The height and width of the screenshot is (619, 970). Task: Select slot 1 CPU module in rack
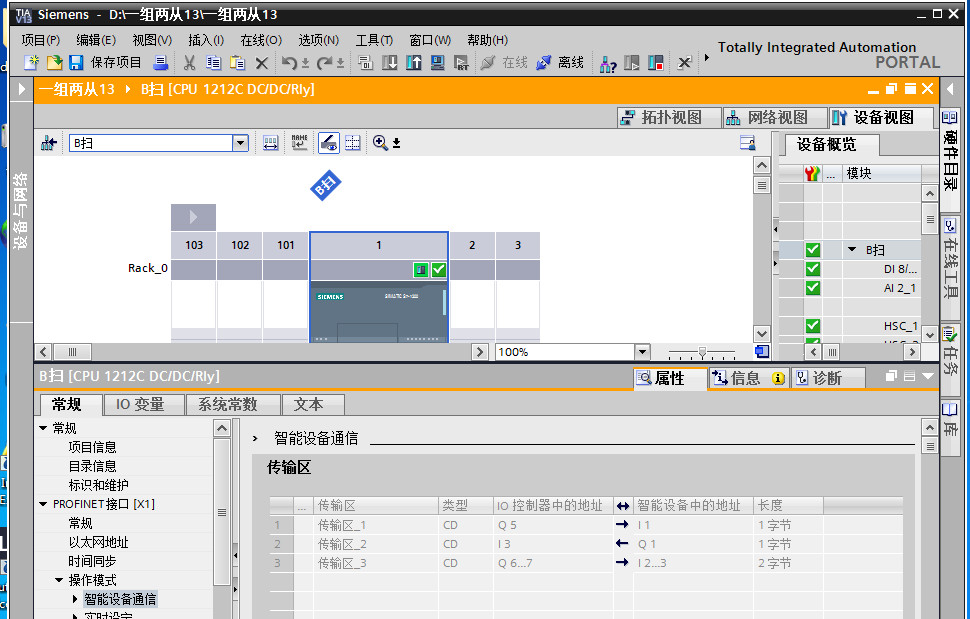(379, 287)
